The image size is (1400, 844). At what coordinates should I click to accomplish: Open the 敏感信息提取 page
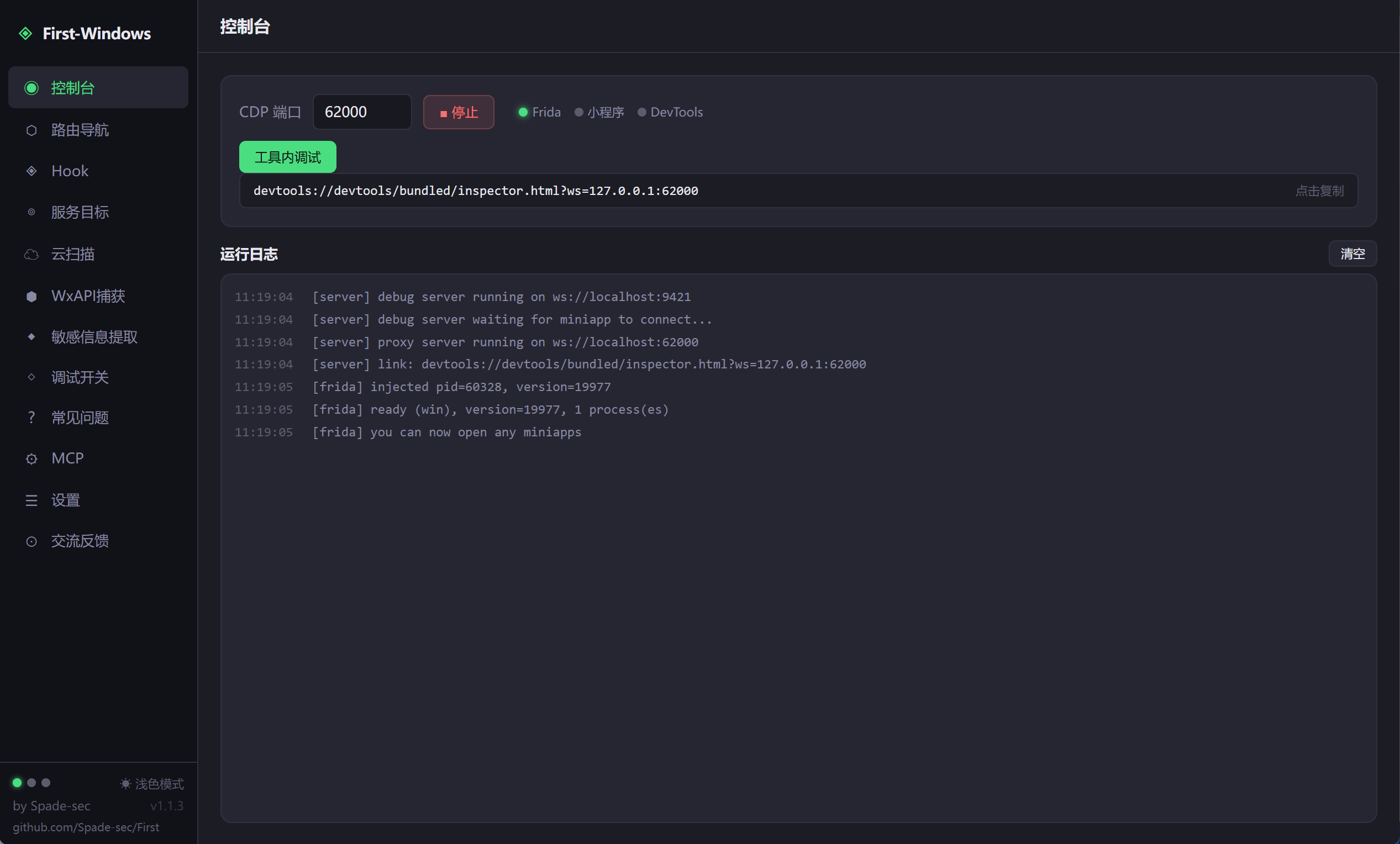[x=98, y=337]
